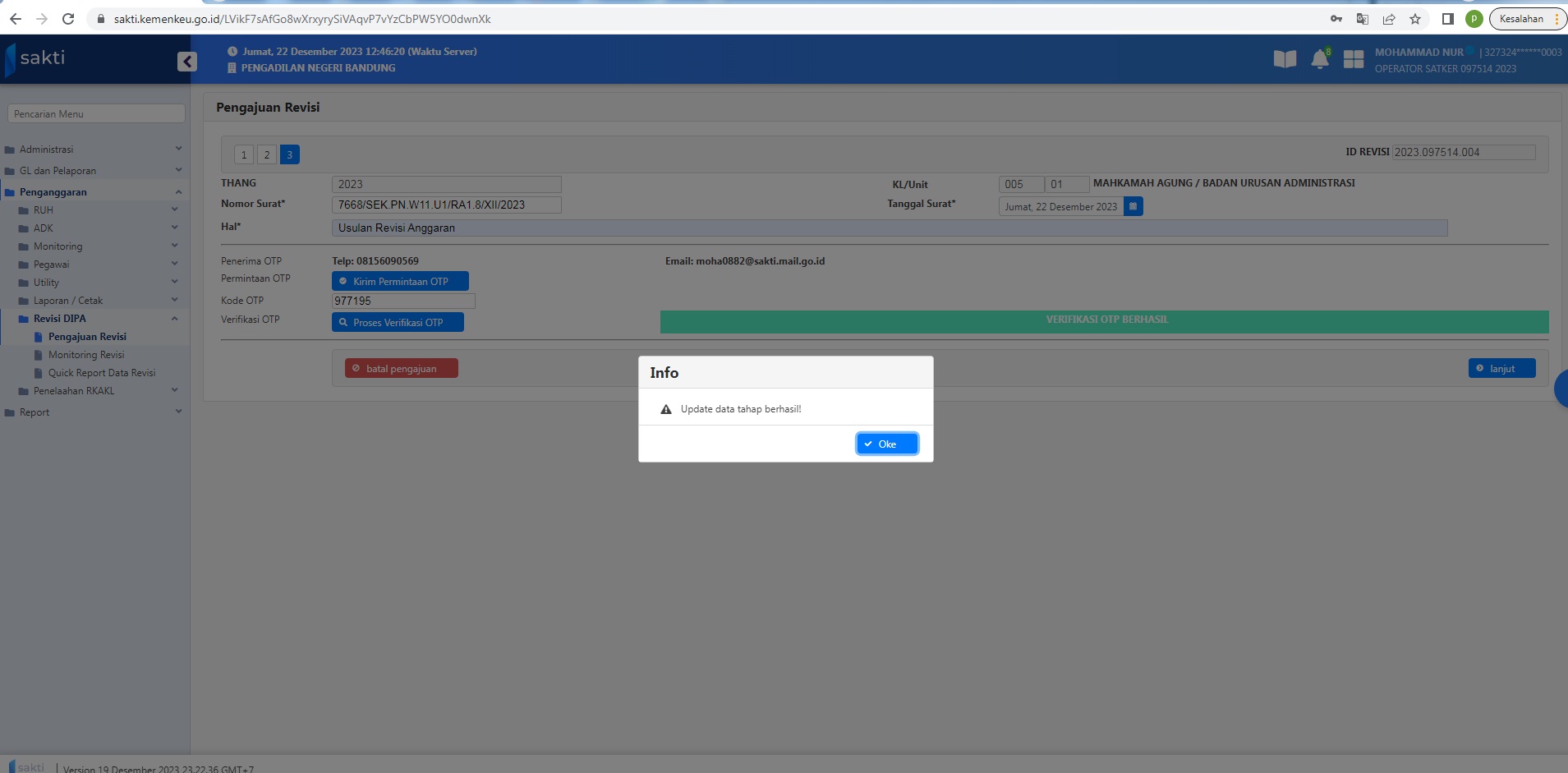Click the Oke button in Info dialog

886,444
